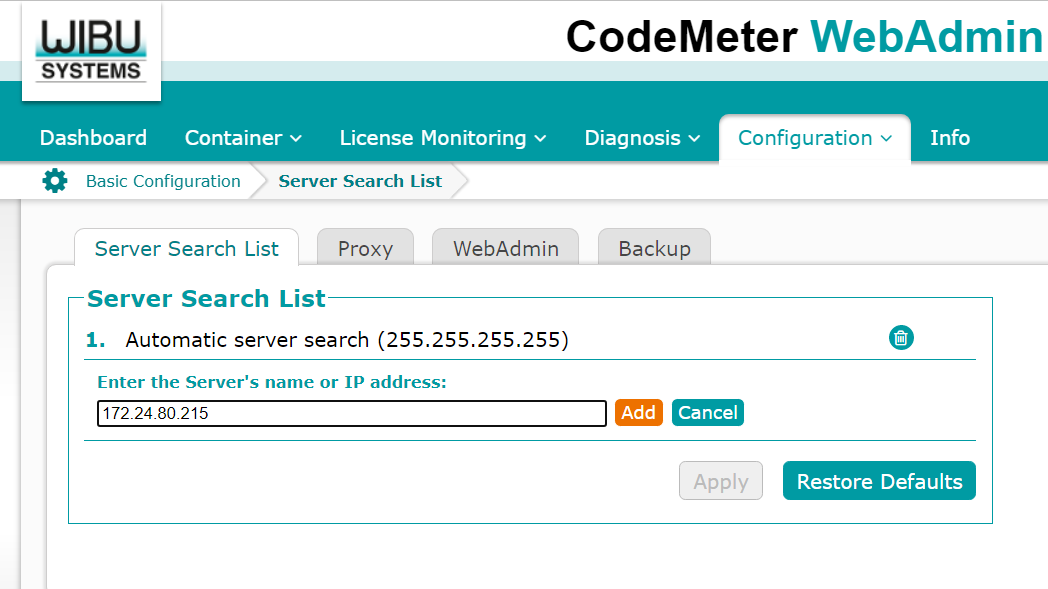The height and width of the screenshot is (589, 1048).
Task: Open the Dashboard page
Action: pyautogui.click(x=93, y=138)
